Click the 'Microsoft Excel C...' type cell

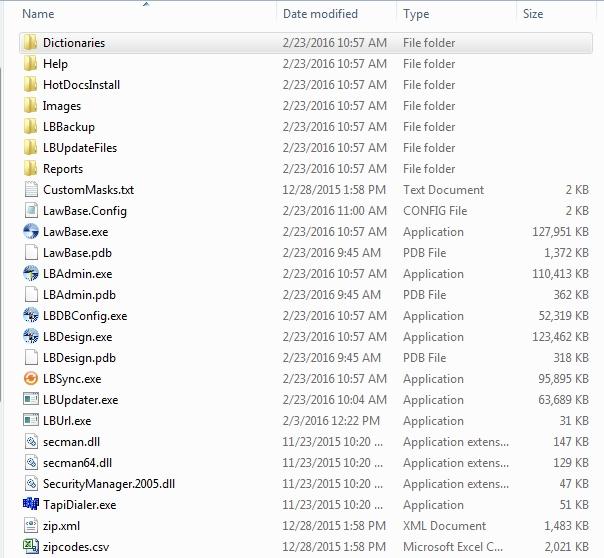tap(453, 546)
